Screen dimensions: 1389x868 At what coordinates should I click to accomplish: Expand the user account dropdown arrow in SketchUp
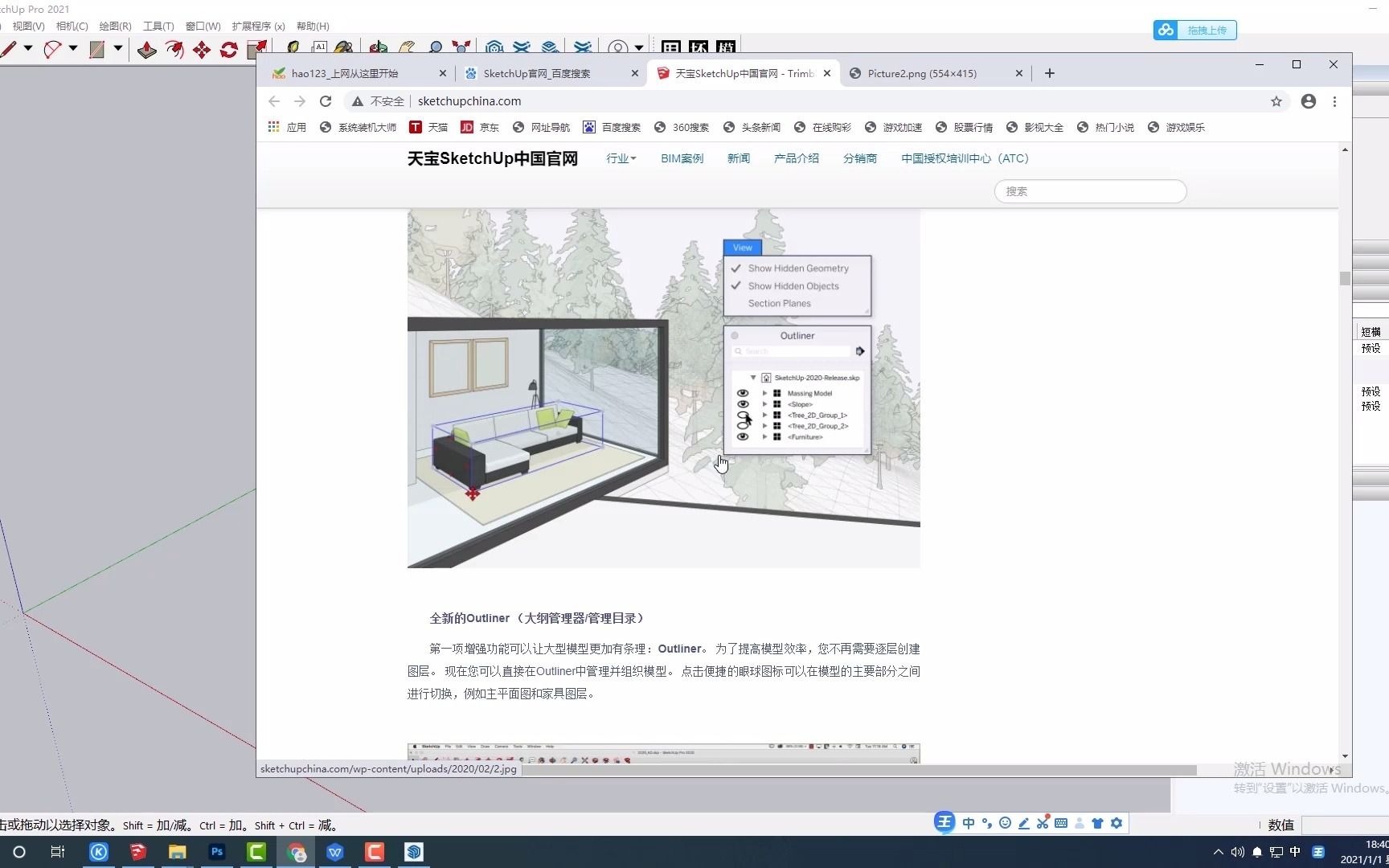click(x=638, y=48)
